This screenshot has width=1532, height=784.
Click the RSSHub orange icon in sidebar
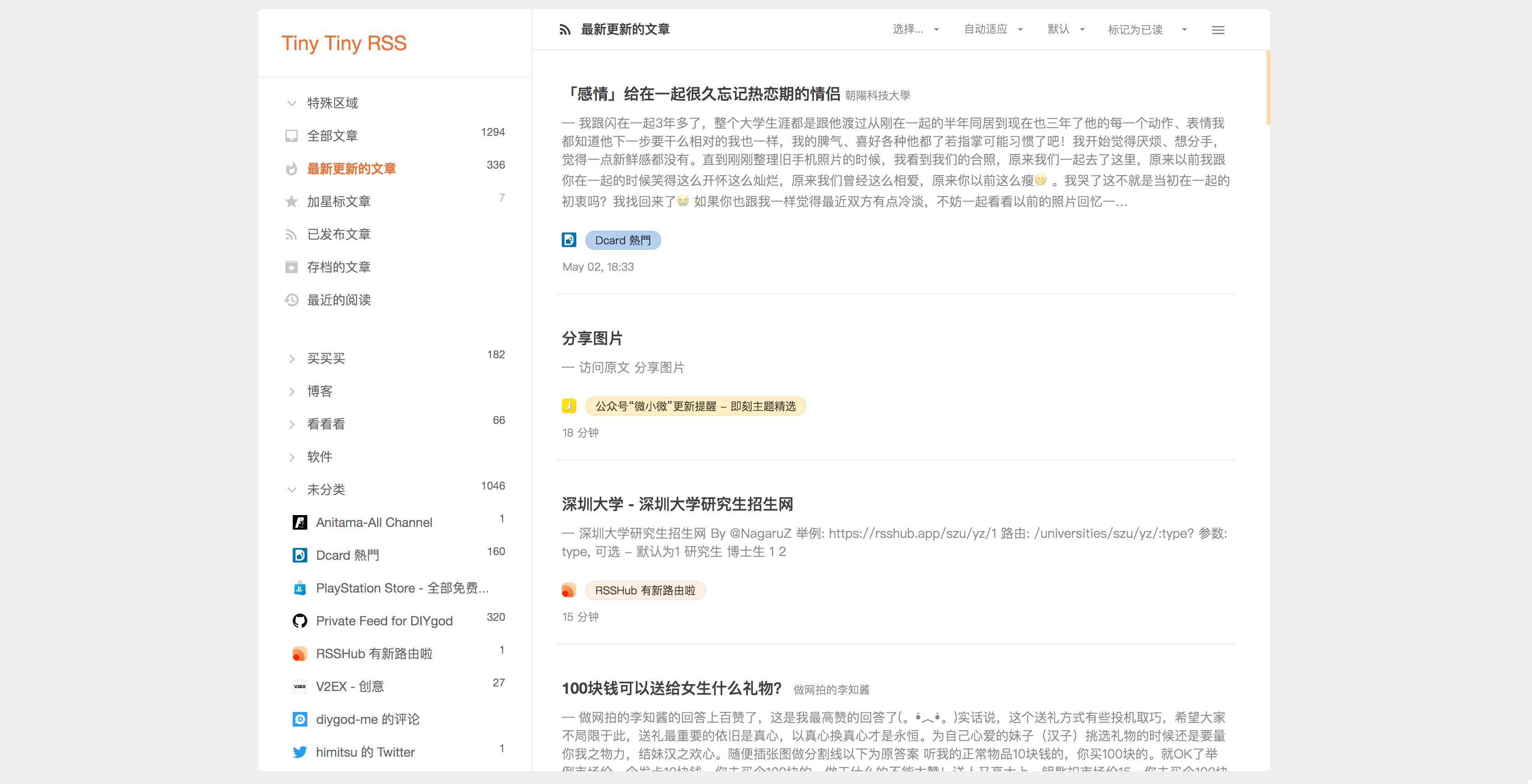300,654
